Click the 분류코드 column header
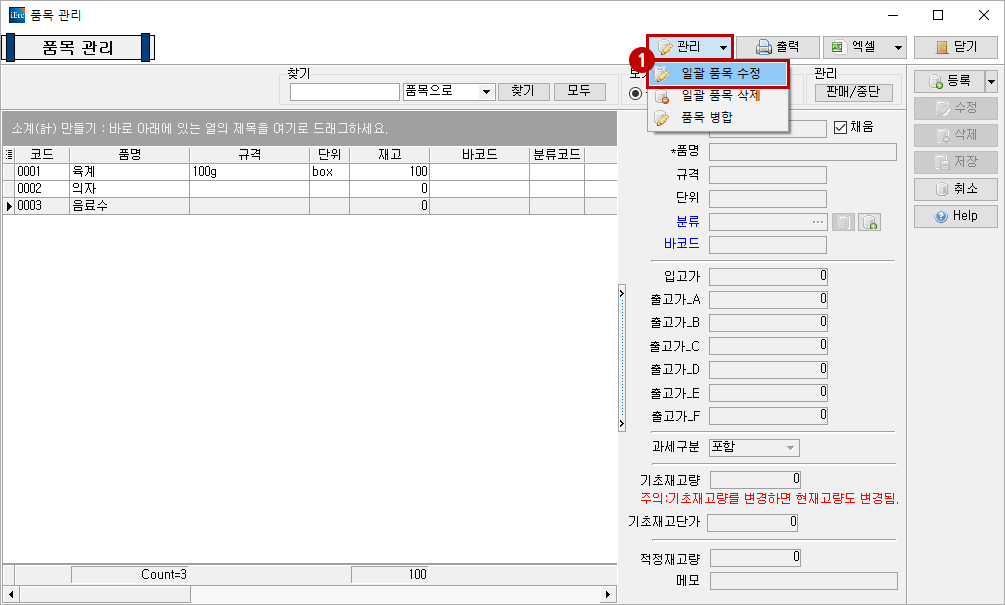This screenshot has width=1005, height=605. [557, 154]
